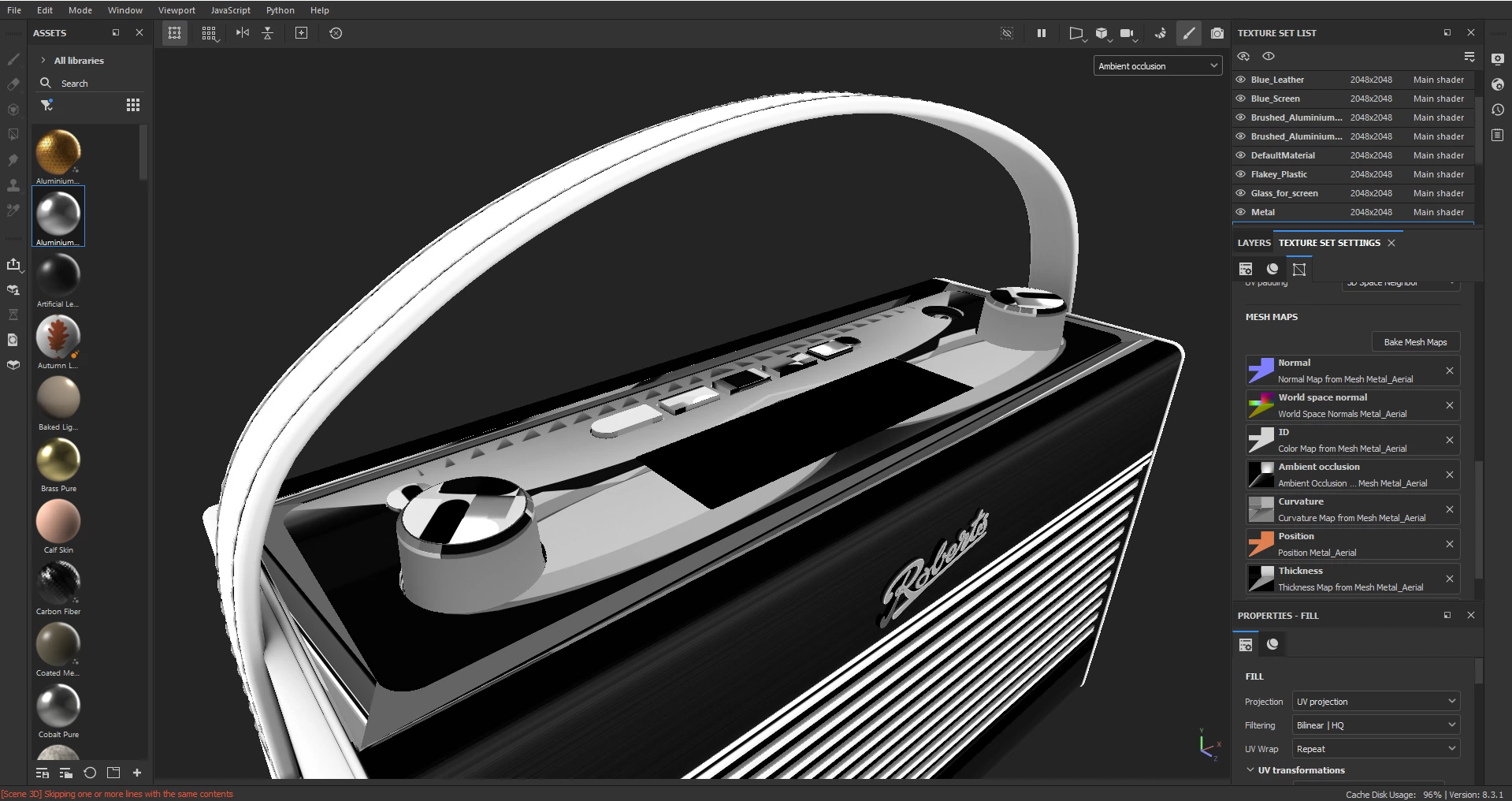This screenshot has height=801, width=1512.
Task: Open the Texture Set list settings menu icon
Action: pyautogui.click(x=1469, y=57)
